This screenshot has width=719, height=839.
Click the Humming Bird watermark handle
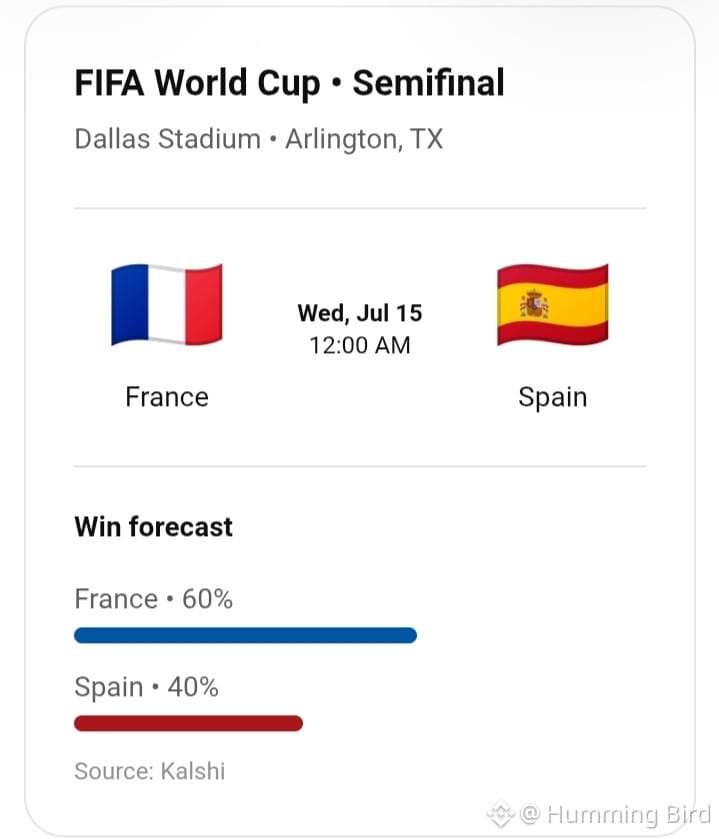[629, 815]
